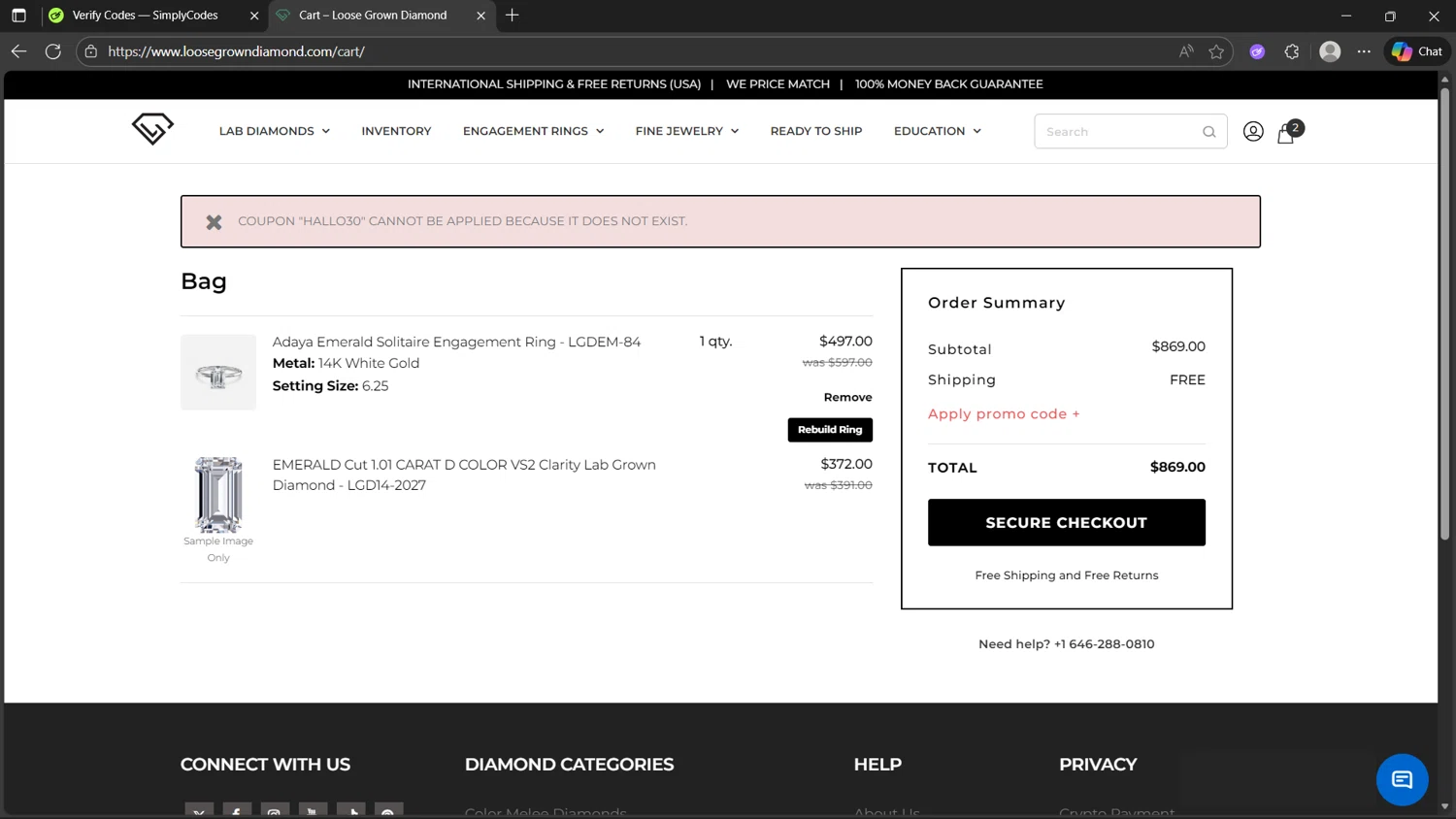Viewport: 1456px width, 819px height.
Task: Open the browser Extensions puzzle icon
Action: click(x=1291, y=51)
